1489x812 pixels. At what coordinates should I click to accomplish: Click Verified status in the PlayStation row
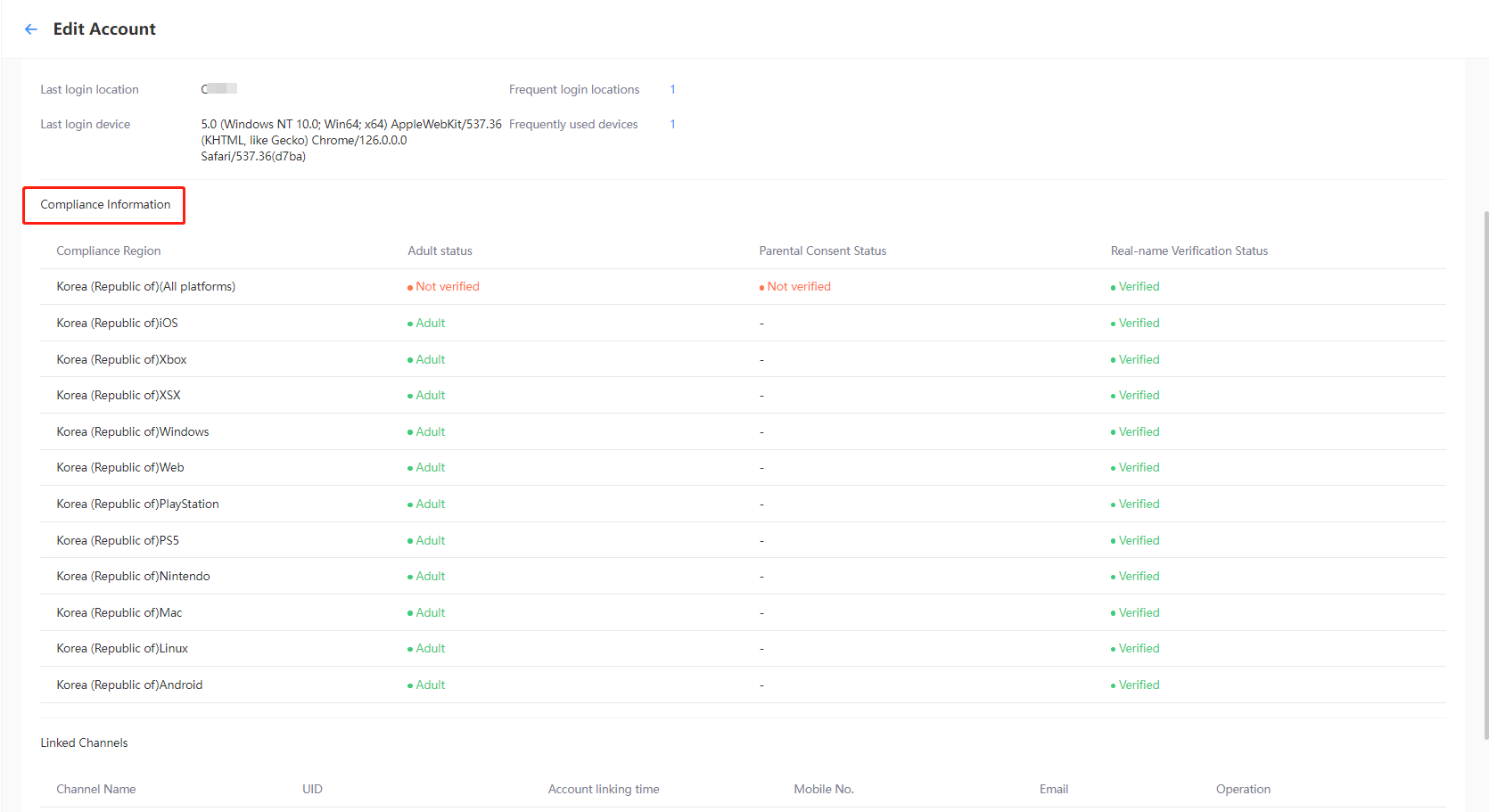point(1139,504)
